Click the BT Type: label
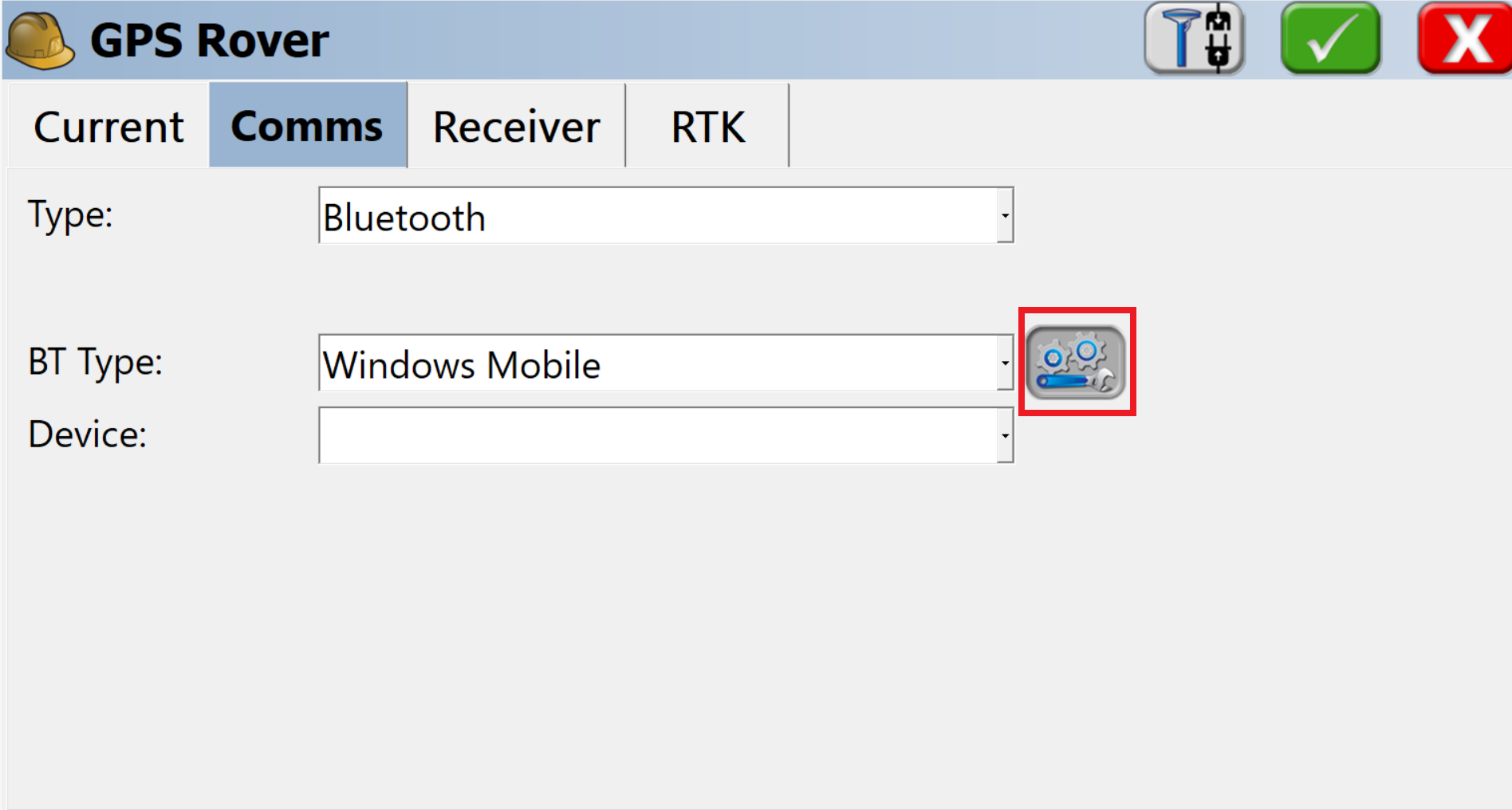Viewport: 1512px width, 810px height. pyautogui.click(x=95, y=363)
